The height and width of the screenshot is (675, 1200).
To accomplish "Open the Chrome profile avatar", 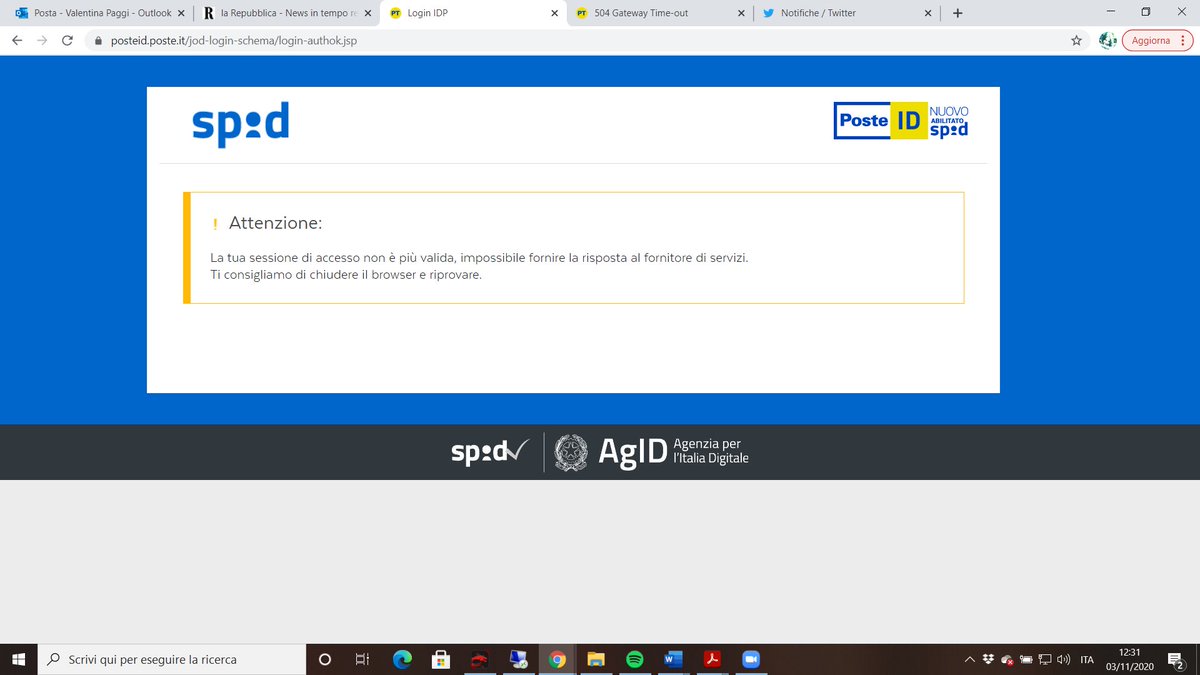I will click(1107, 41).
